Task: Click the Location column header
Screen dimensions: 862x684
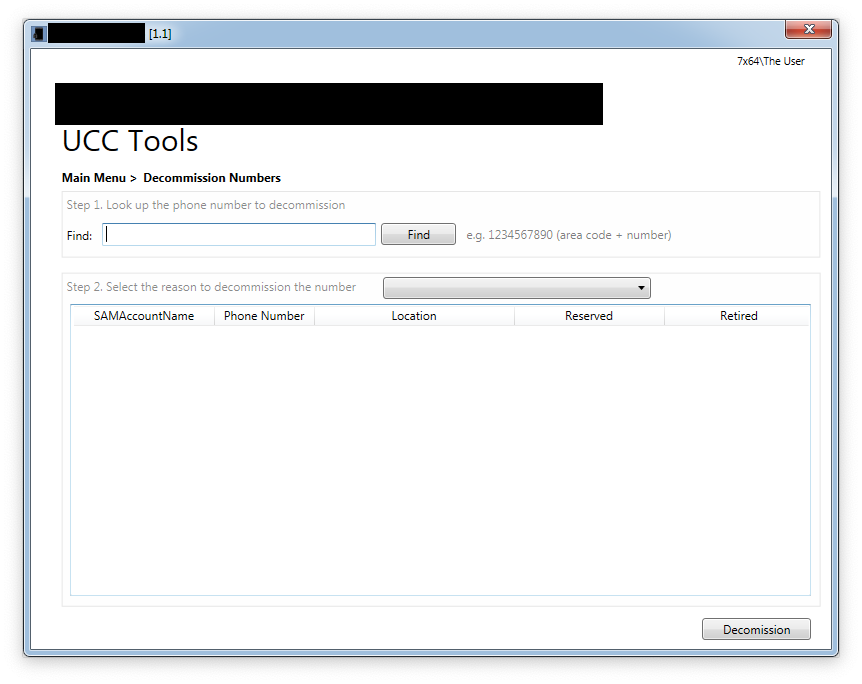Action: click(x=414, y=316)
